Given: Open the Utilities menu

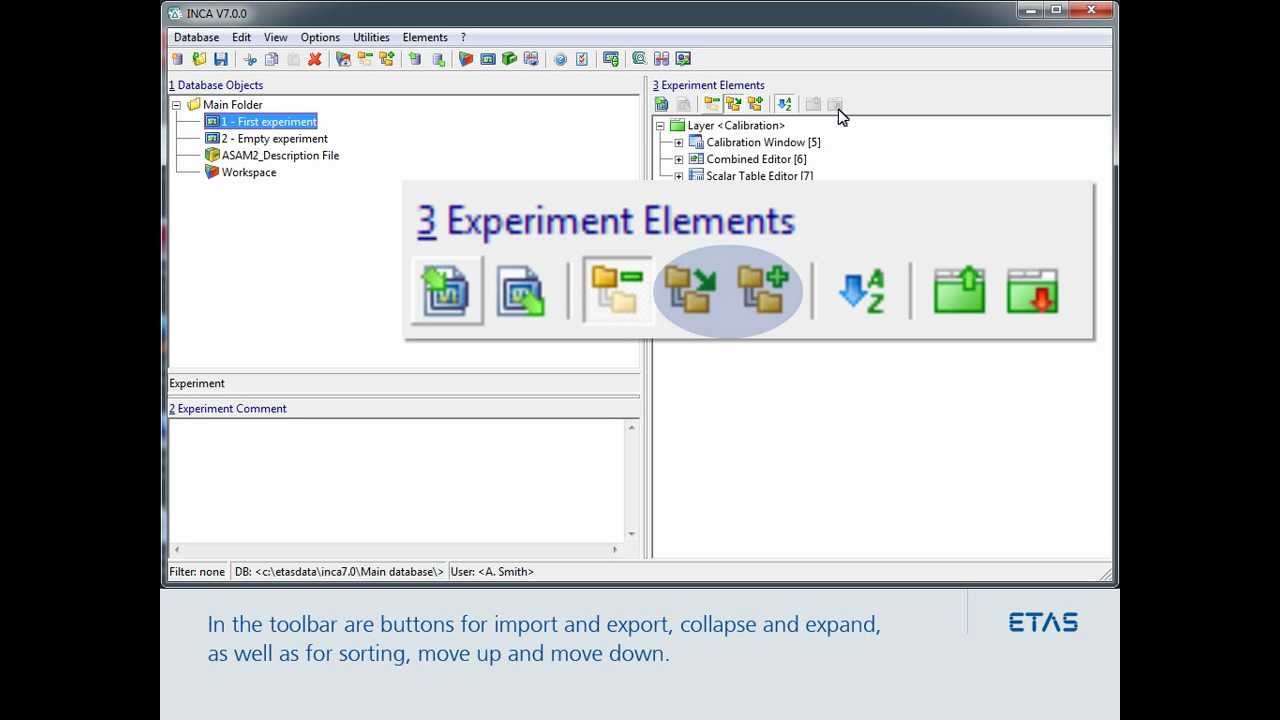Looking at the screenshot, I should pyautogui.click(x=371, y=37).
